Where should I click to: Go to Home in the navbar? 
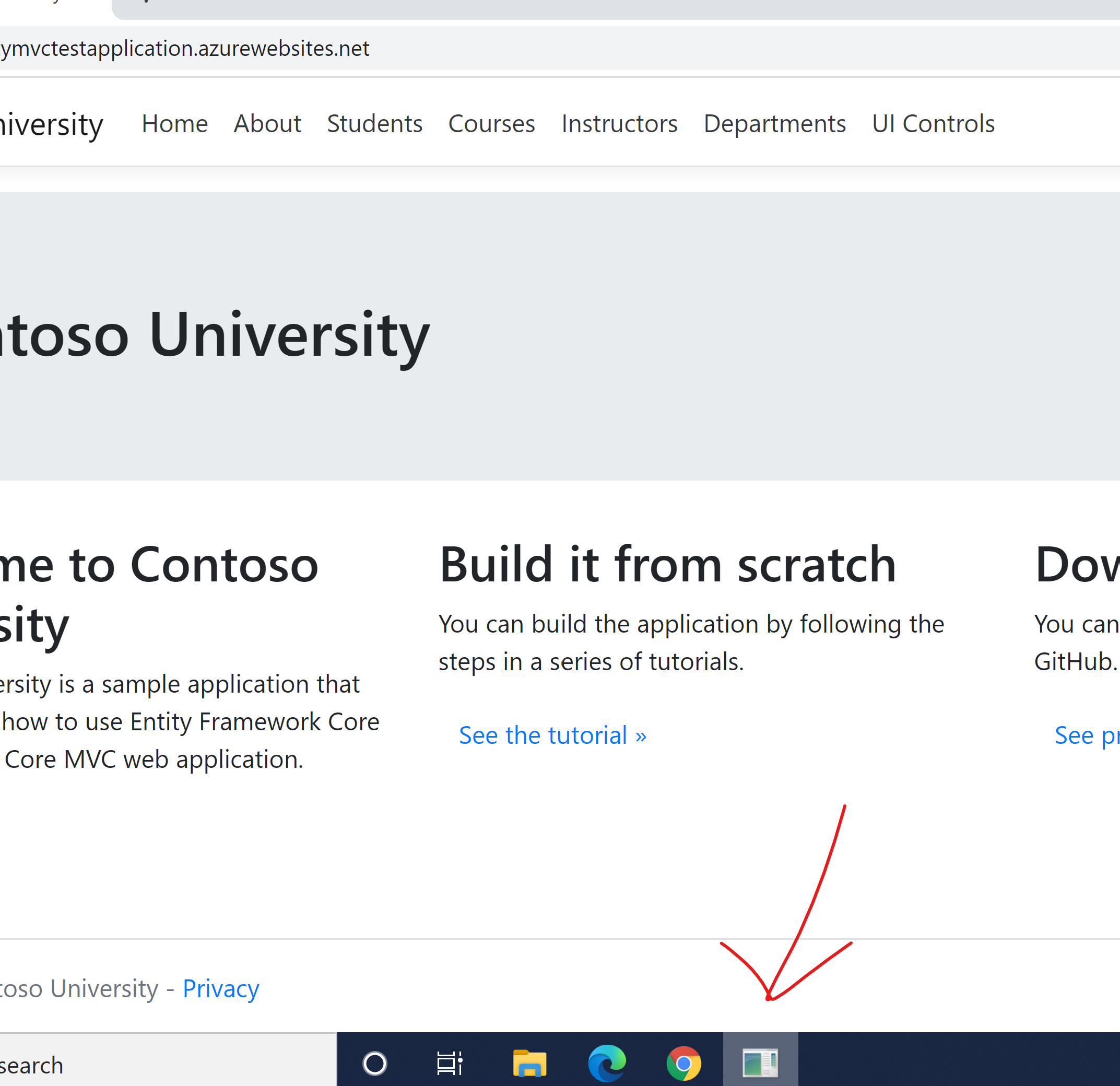pyautogui.click(x=175, y=123)
